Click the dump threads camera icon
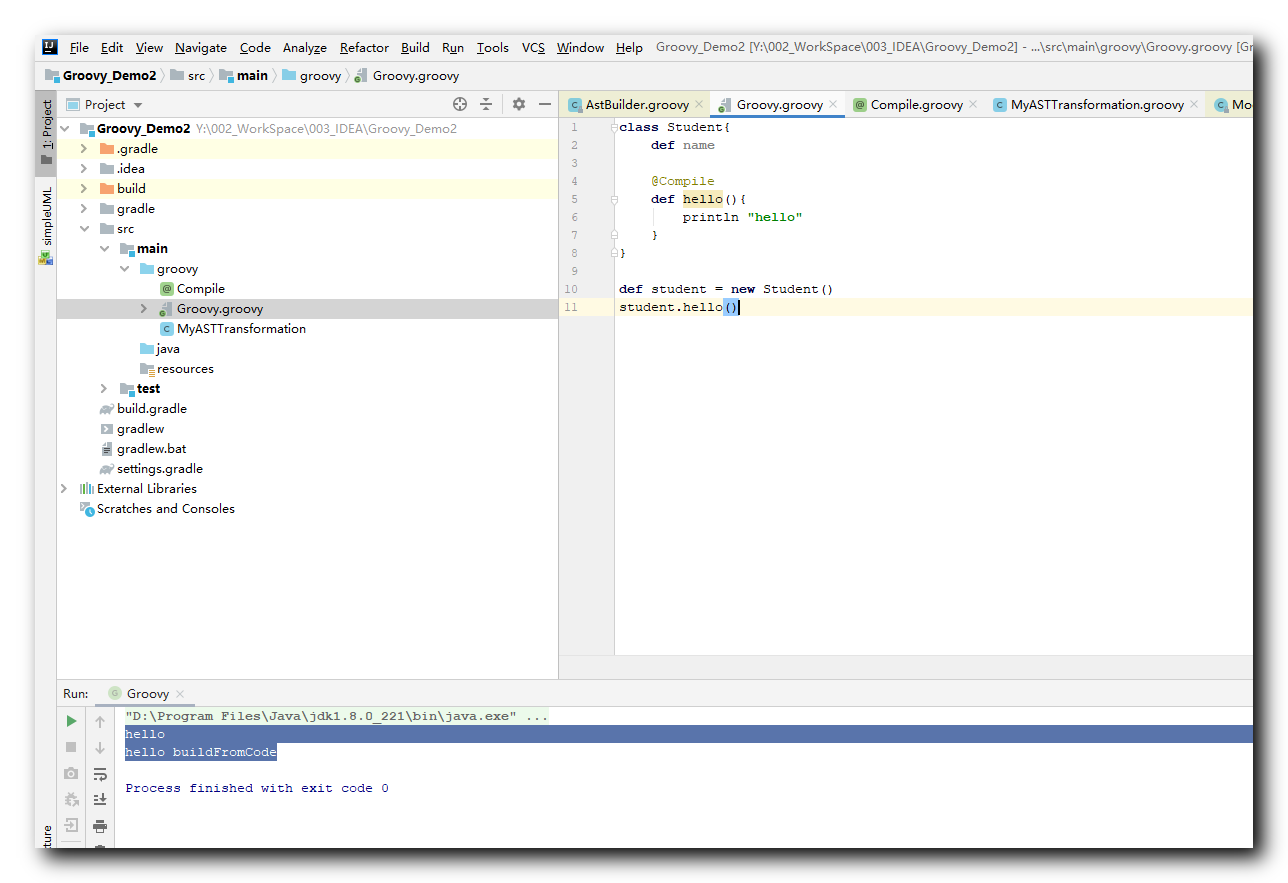The height and width of the screenshot is (883, 1288). click(71, 773)
